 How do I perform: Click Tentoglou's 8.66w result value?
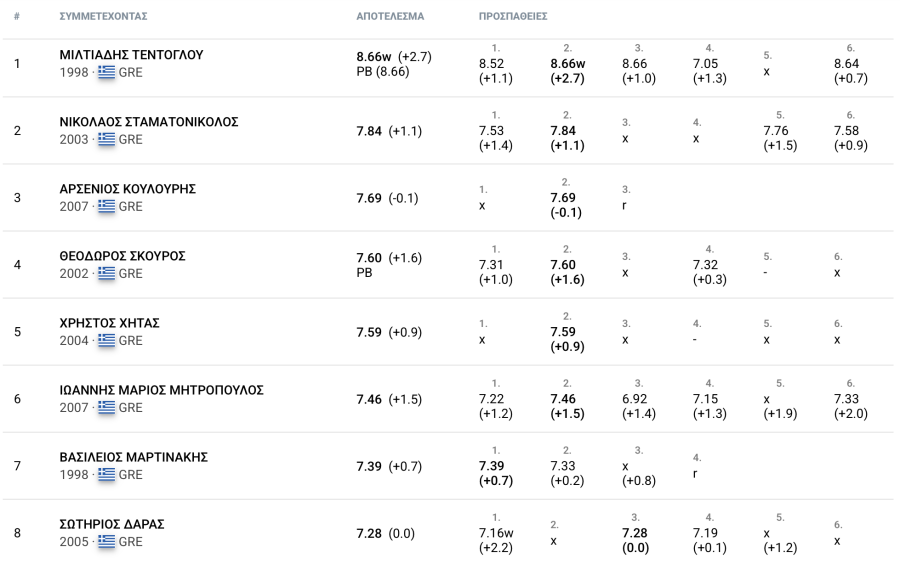pyautogui.click(x=374, y=57)
